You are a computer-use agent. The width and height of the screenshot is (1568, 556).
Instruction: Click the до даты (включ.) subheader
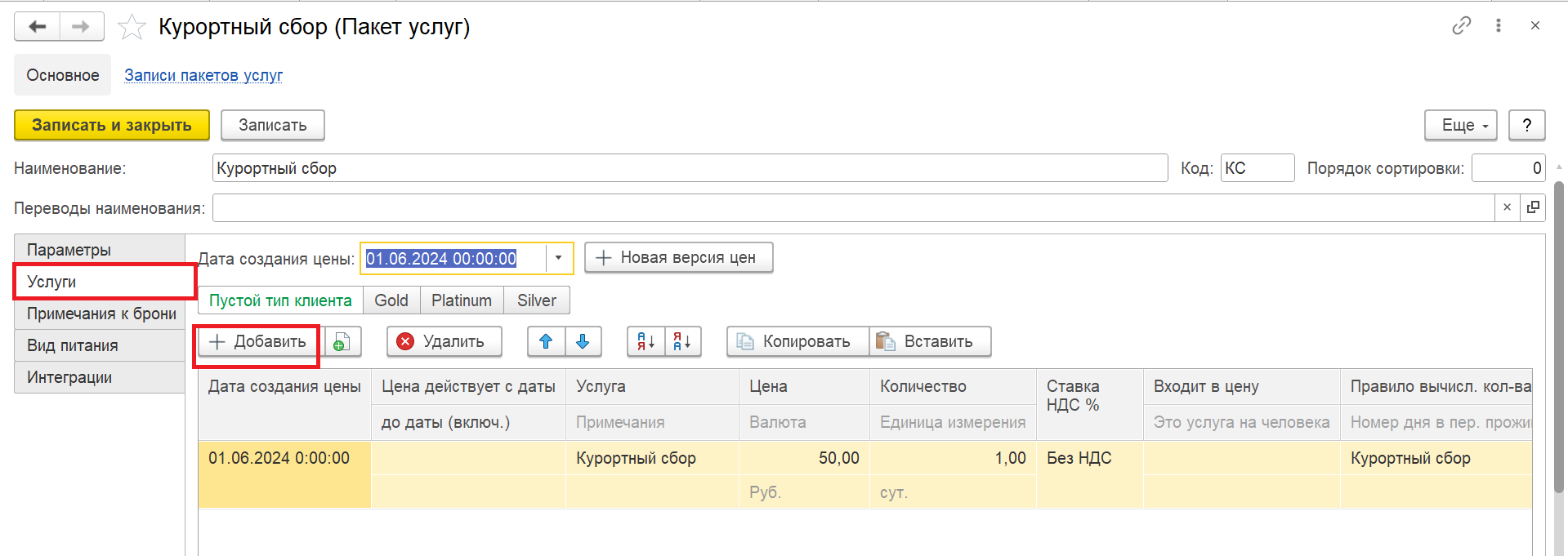tap(468, 422)
